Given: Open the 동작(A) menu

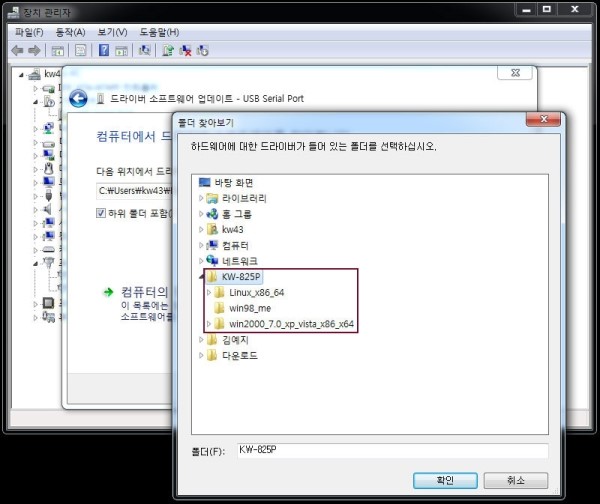Looking at the screenshot, I should pyautogui.click(x=70, y=32).
